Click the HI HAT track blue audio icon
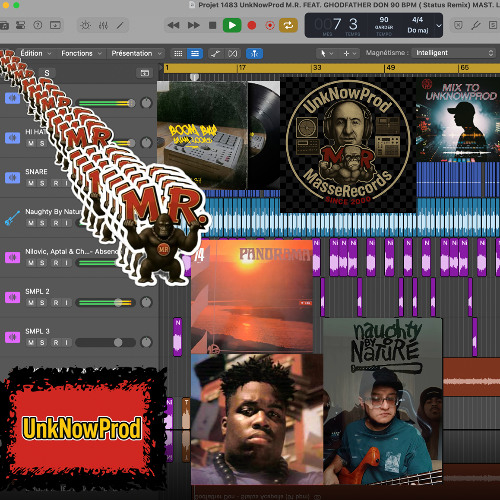 click(12, 138)
